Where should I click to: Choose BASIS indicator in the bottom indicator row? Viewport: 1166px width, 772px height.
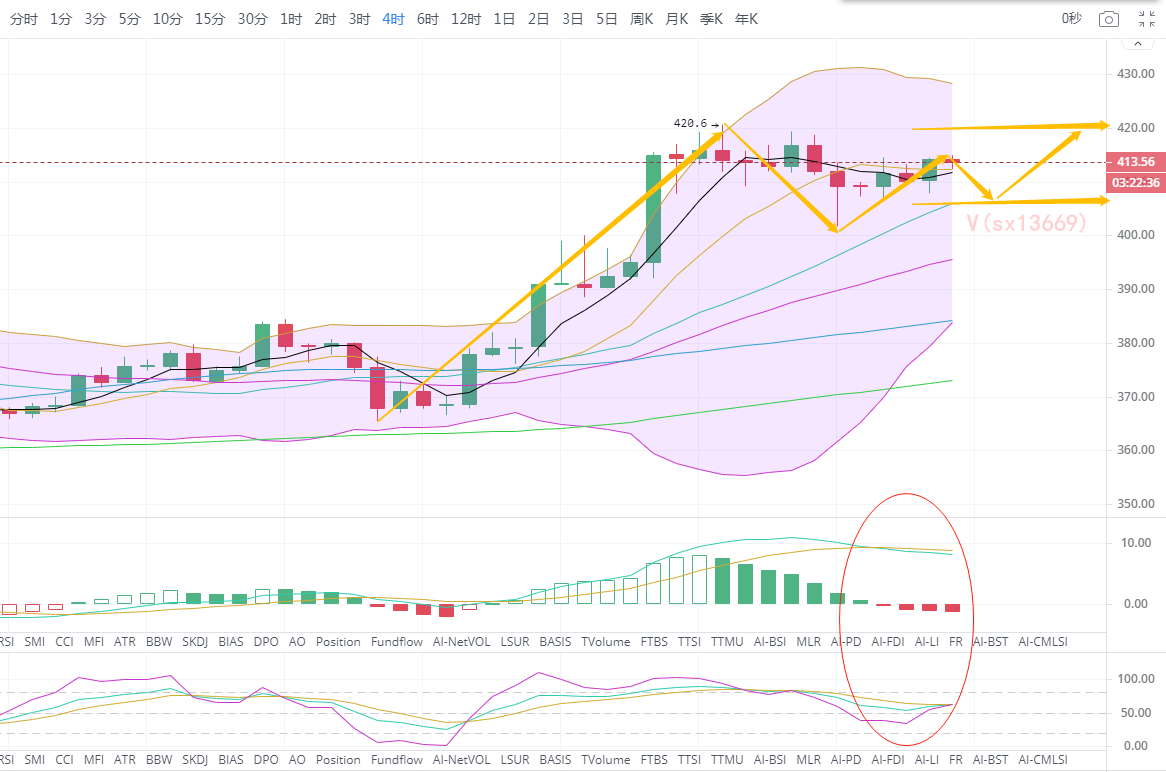(x=555, y=760)
